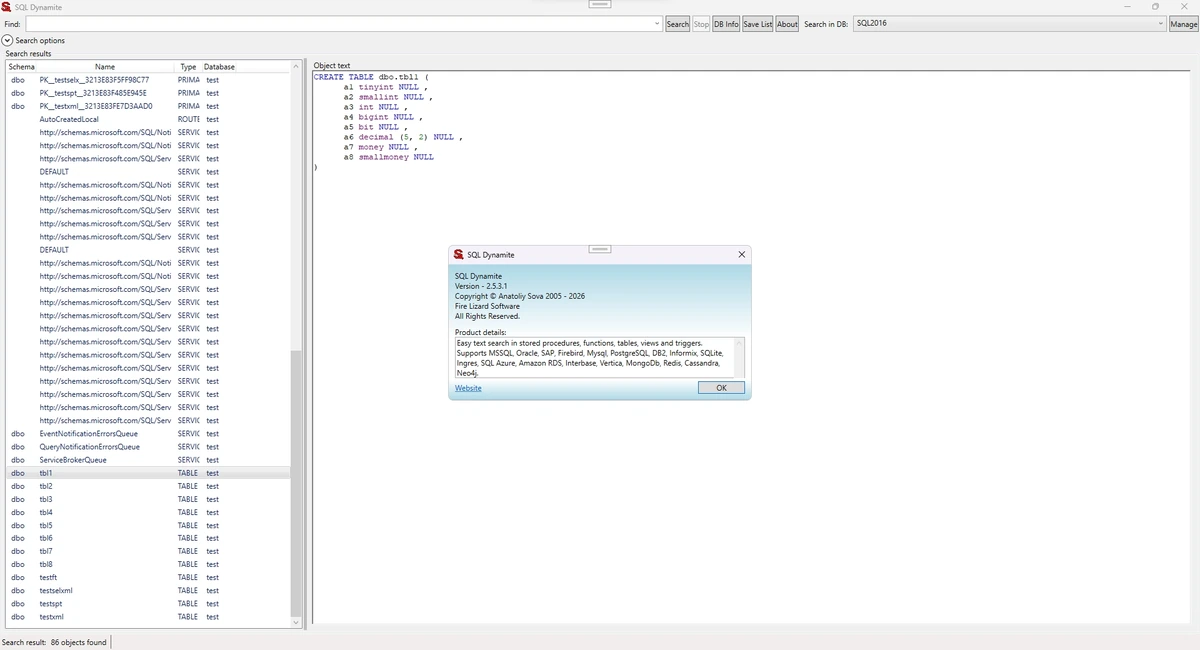Expand the Search options chevron

(x=8, y=40)
